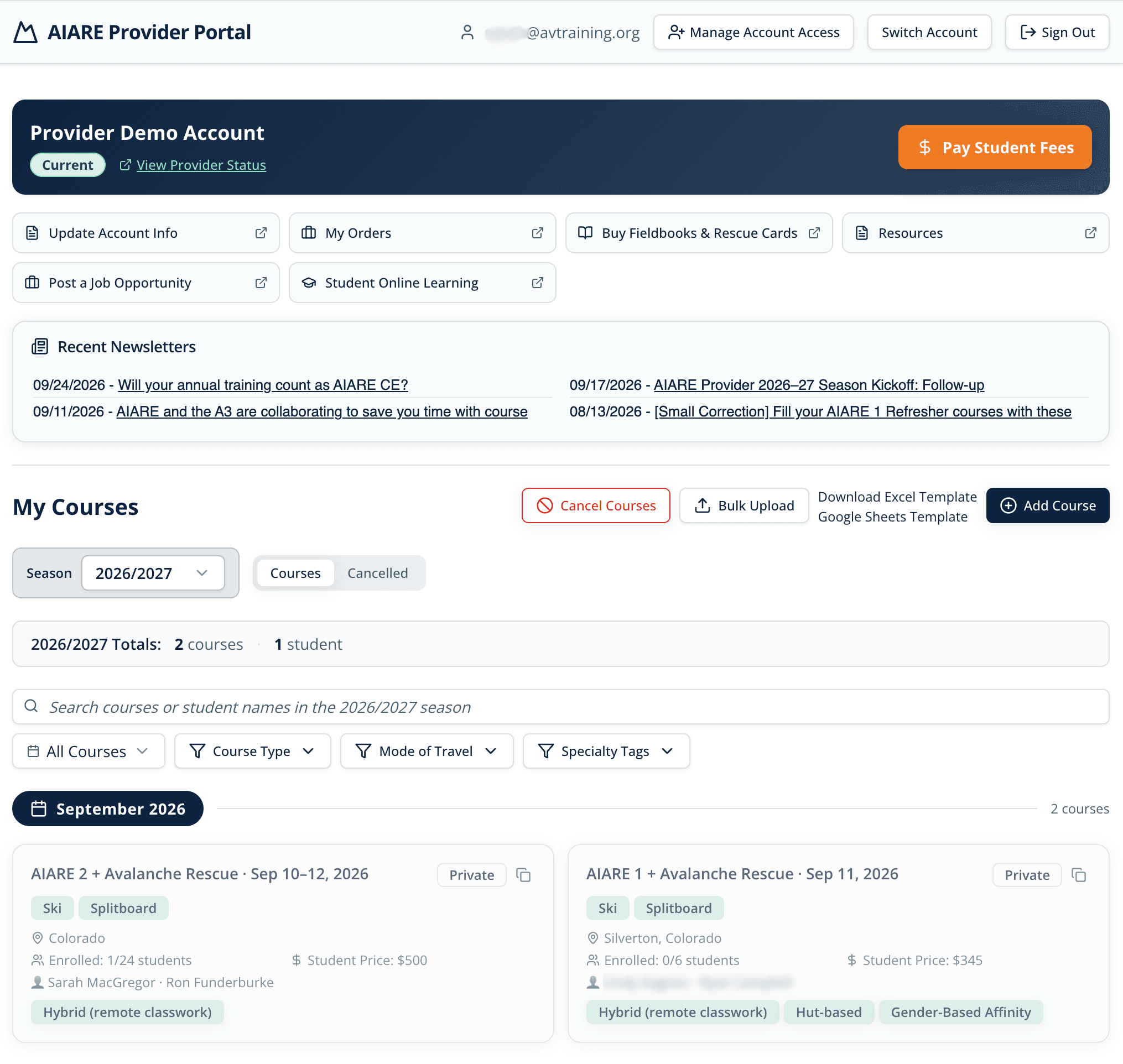
Task: Click Private badge on AIARE 2 course
Action: point(471,875)
